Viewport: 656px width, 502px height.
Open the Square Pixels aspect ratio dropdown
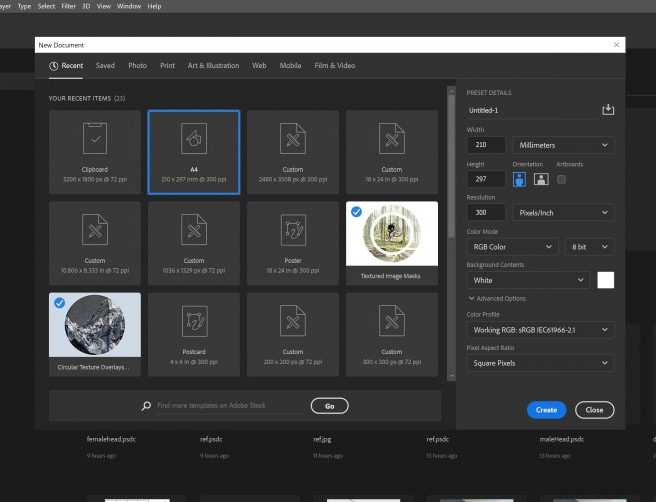pos(541,363)
